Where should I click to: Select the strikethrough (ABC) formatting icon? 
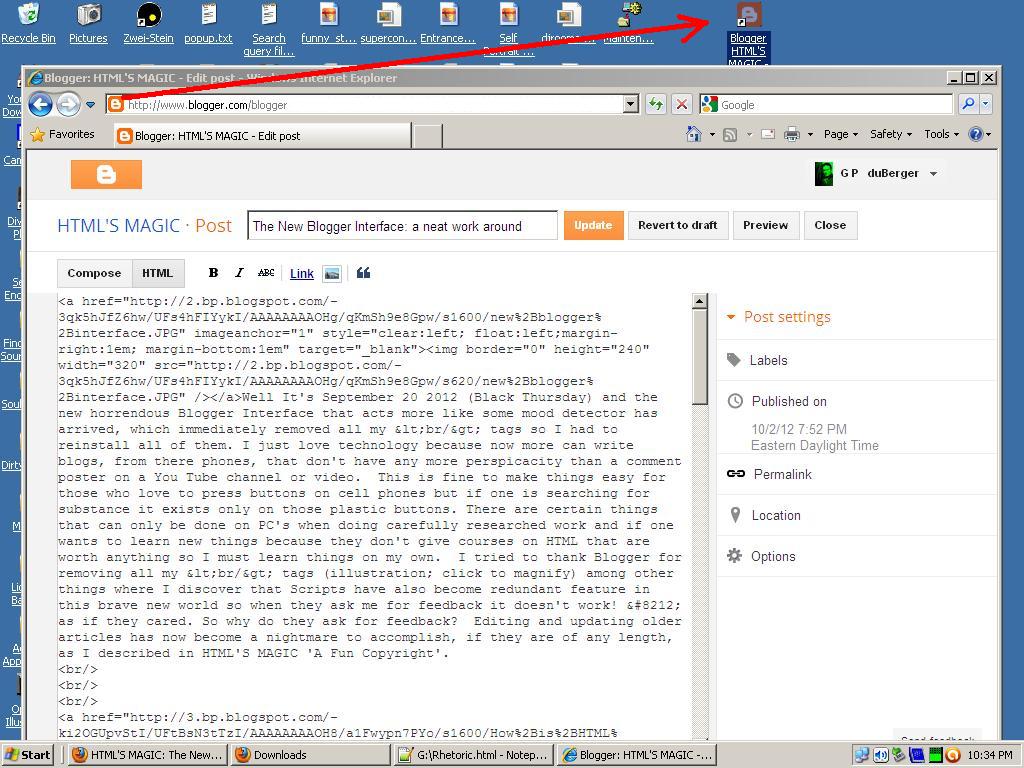tap(266, 272)
